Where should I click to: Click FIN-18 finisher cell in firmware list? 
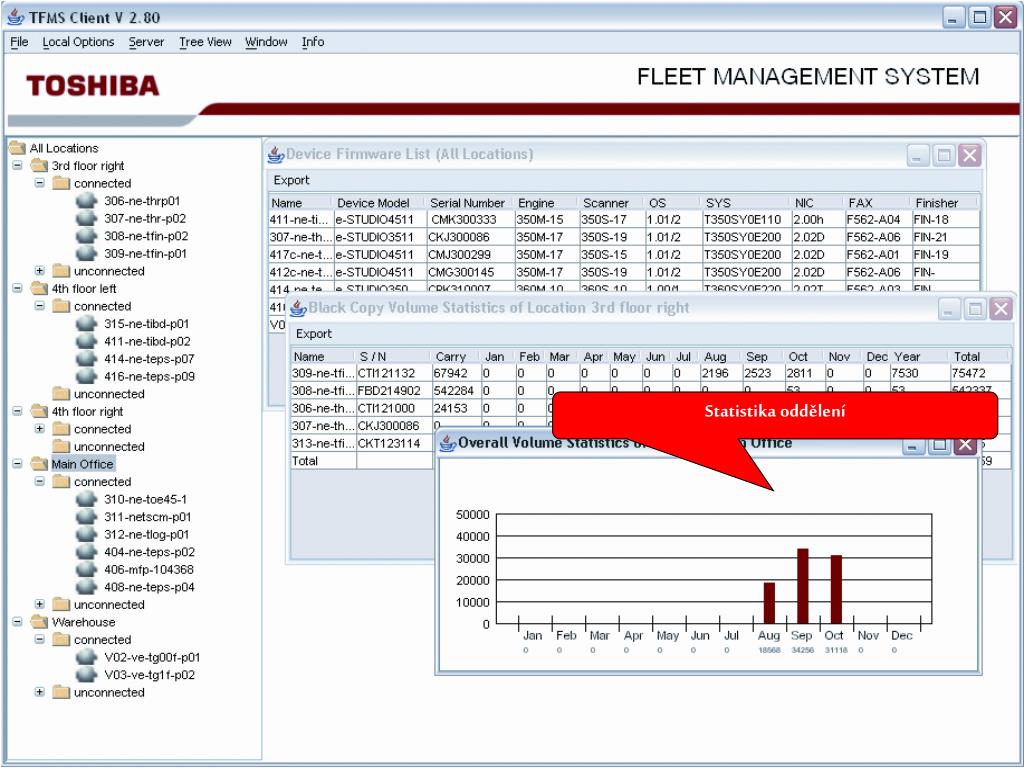945,220
